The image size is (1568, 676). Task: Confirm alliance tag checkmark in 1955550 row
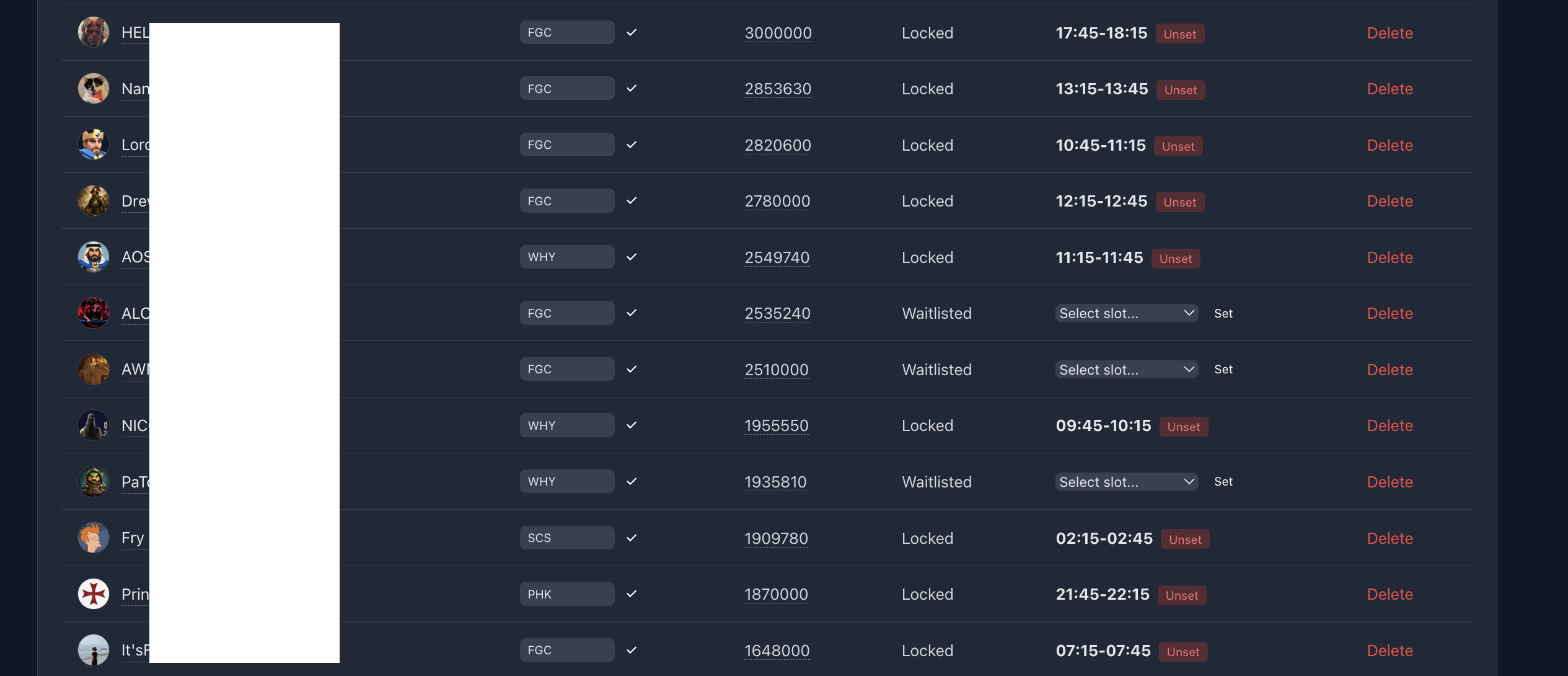click(x=632, y=425)
